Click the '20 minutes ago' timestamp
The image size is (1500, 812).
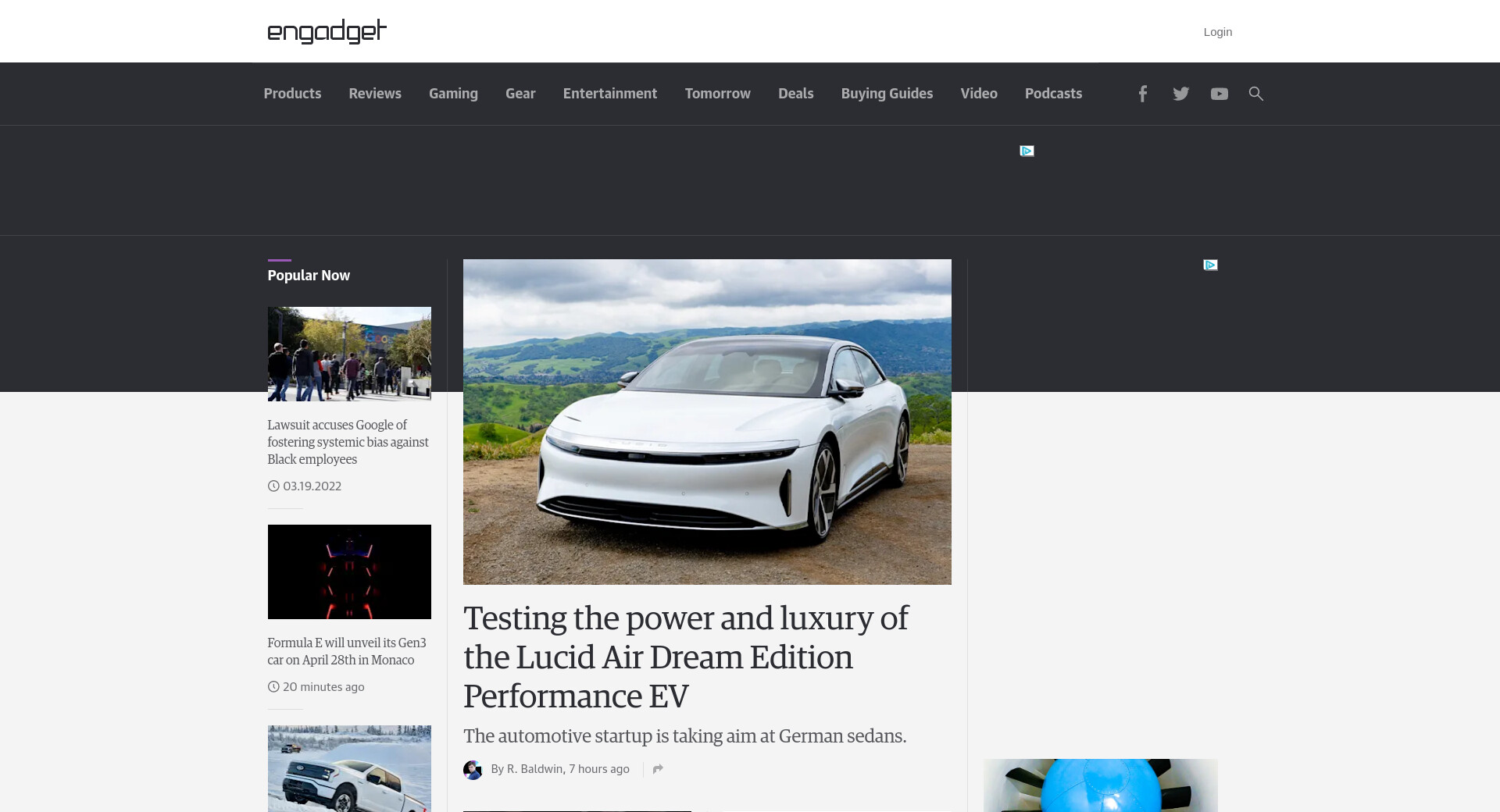coord(323,687)
